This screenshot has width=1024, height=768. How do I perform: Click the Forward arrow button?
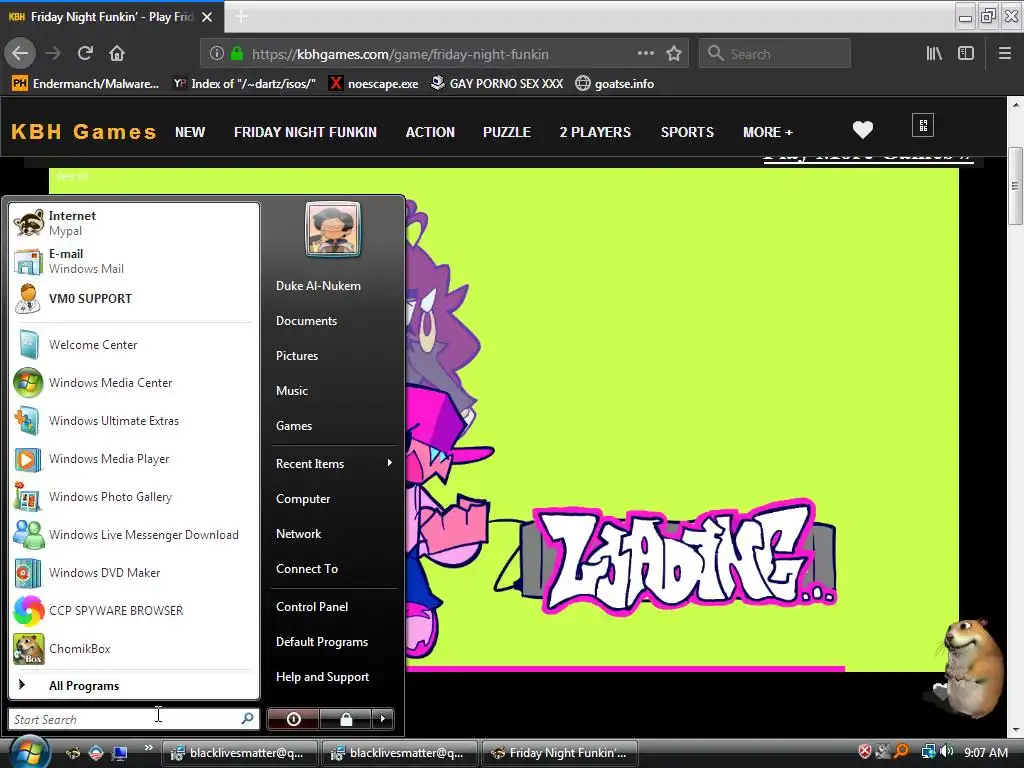53,54
